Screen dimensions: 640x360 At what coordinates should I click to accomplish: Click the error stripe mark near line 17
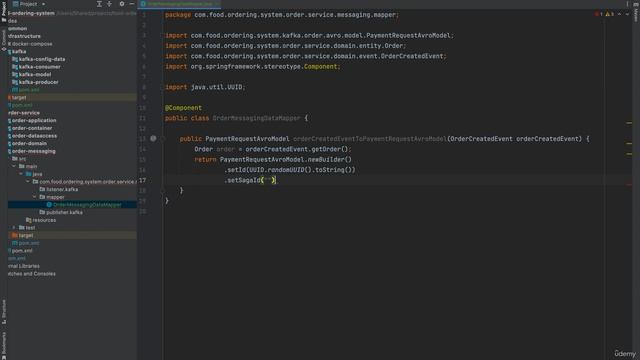[x=629, y=184]
